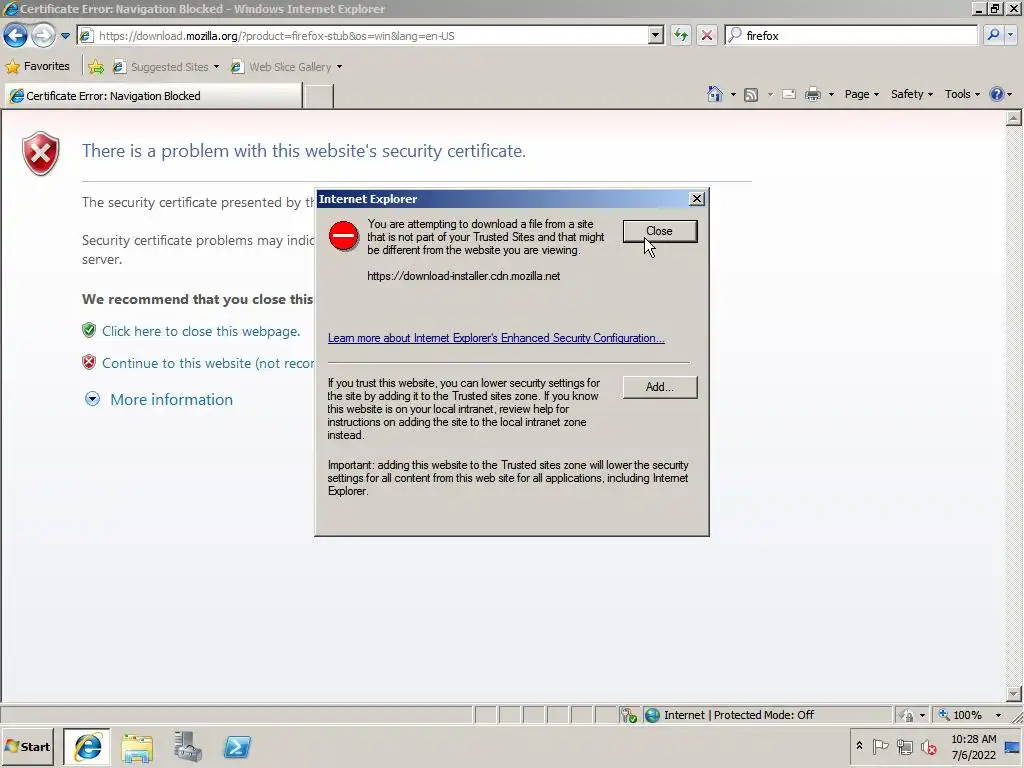Open the zoom level dropdown arrow
The image size is (1024, 768).
tap(998, 715)
